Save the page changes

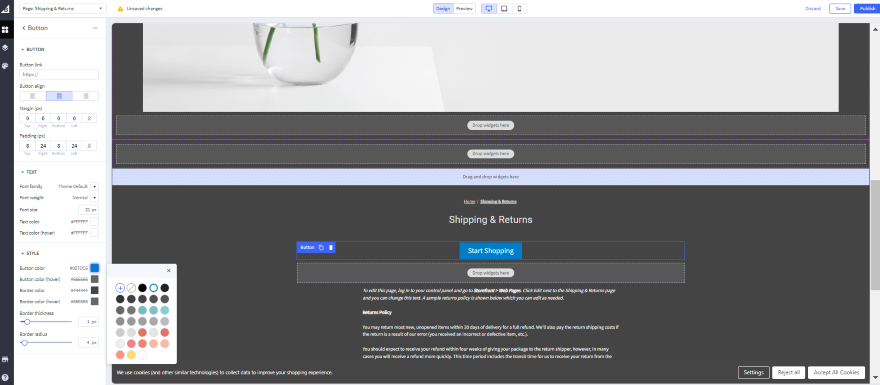point(840,8)
